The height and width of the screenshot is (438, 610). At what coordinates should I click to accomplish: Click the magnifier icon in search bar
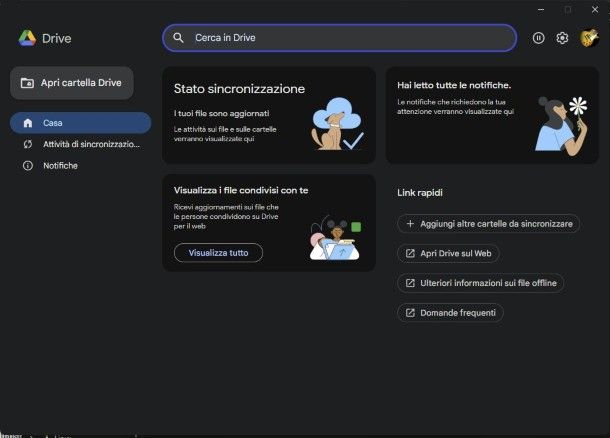[179, 38]
